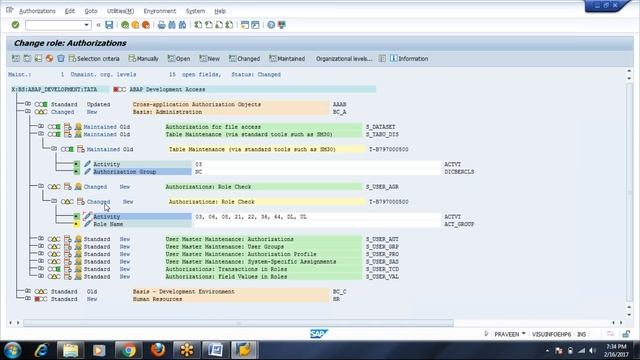Click the Save disk icon
This screenshot has height=360, width=640.
tap(109, 25)
